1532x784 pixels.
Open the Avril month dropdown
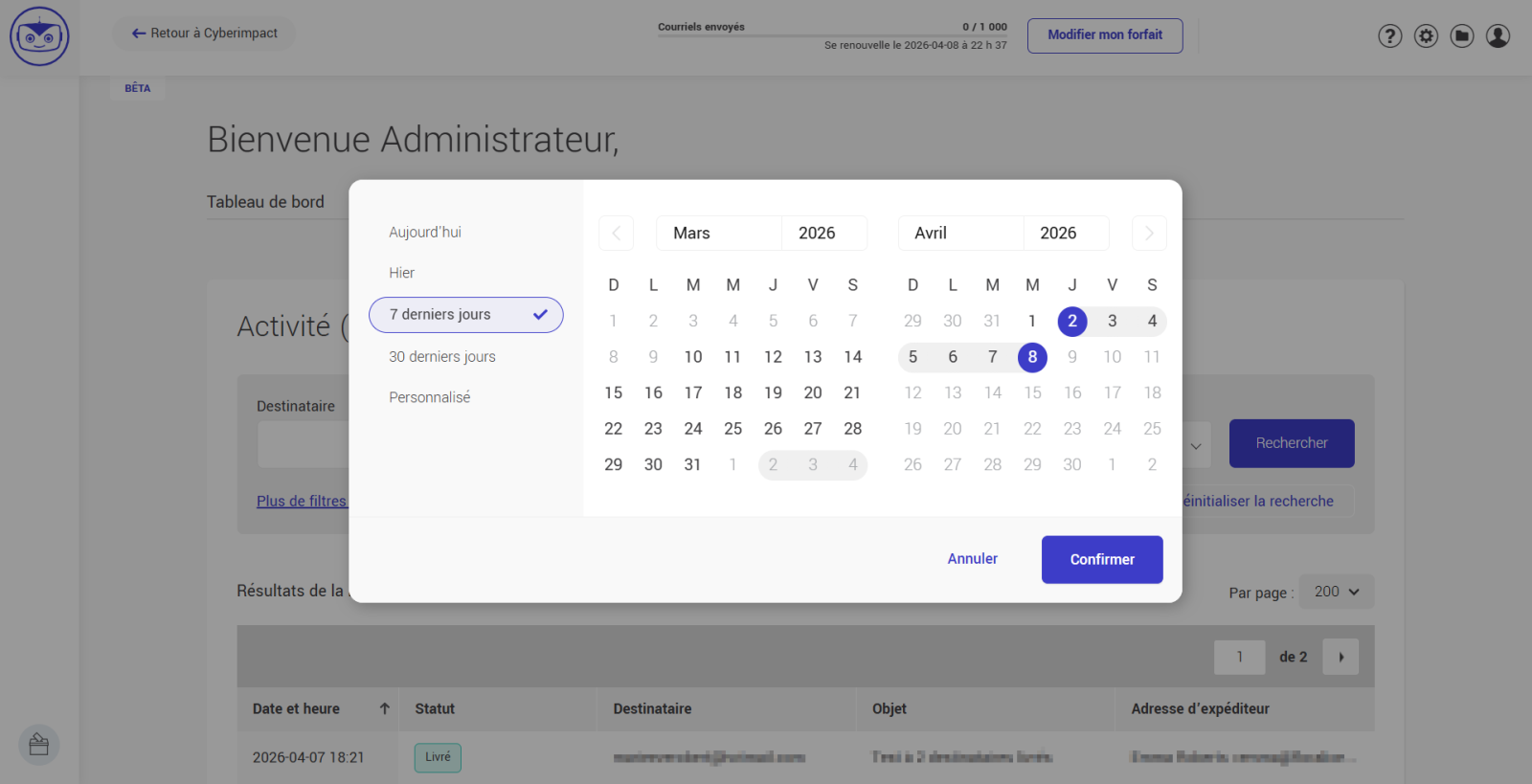[959, 234]
